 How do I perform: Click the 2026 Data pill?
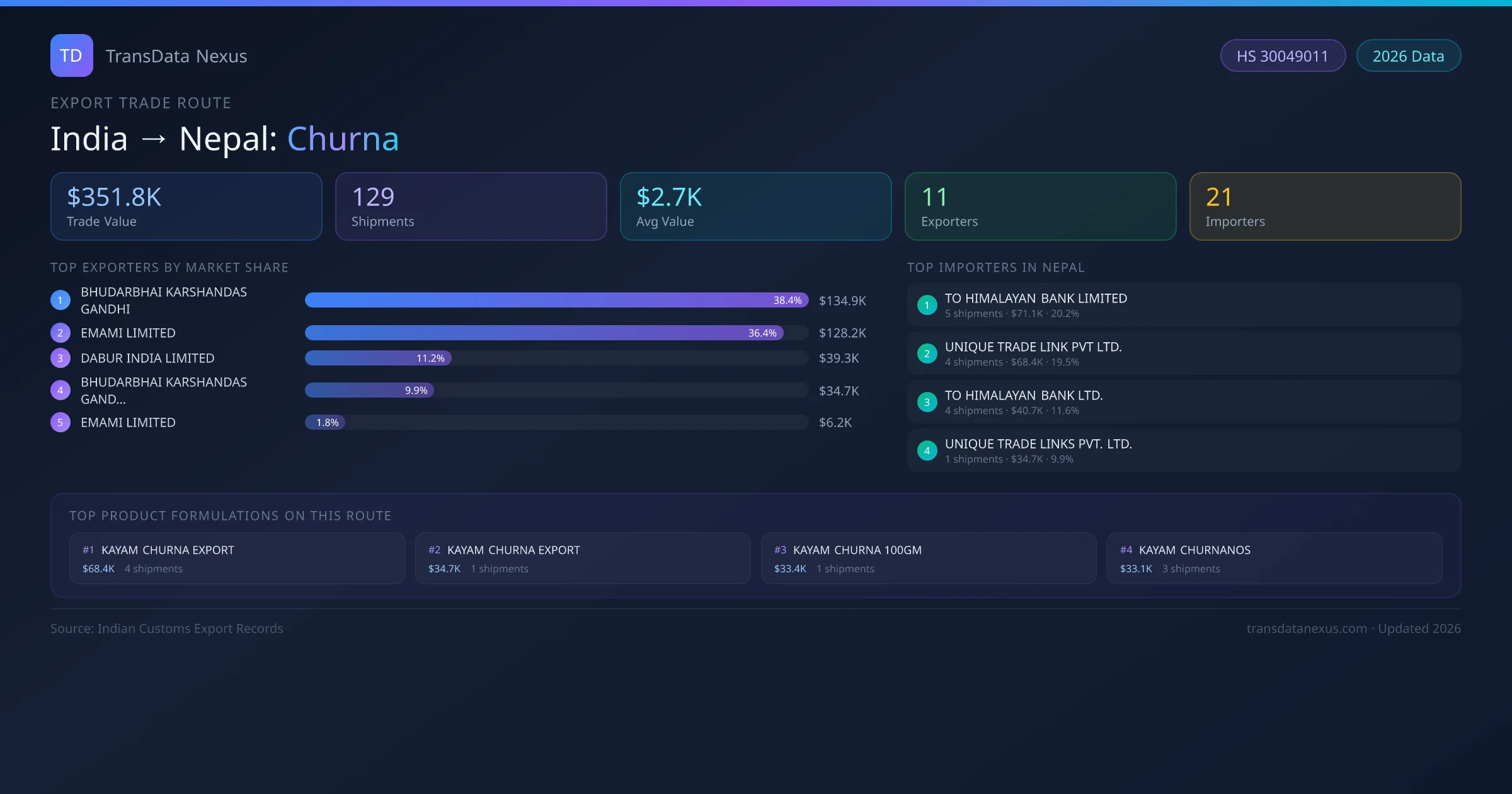tap(1408, 56)
